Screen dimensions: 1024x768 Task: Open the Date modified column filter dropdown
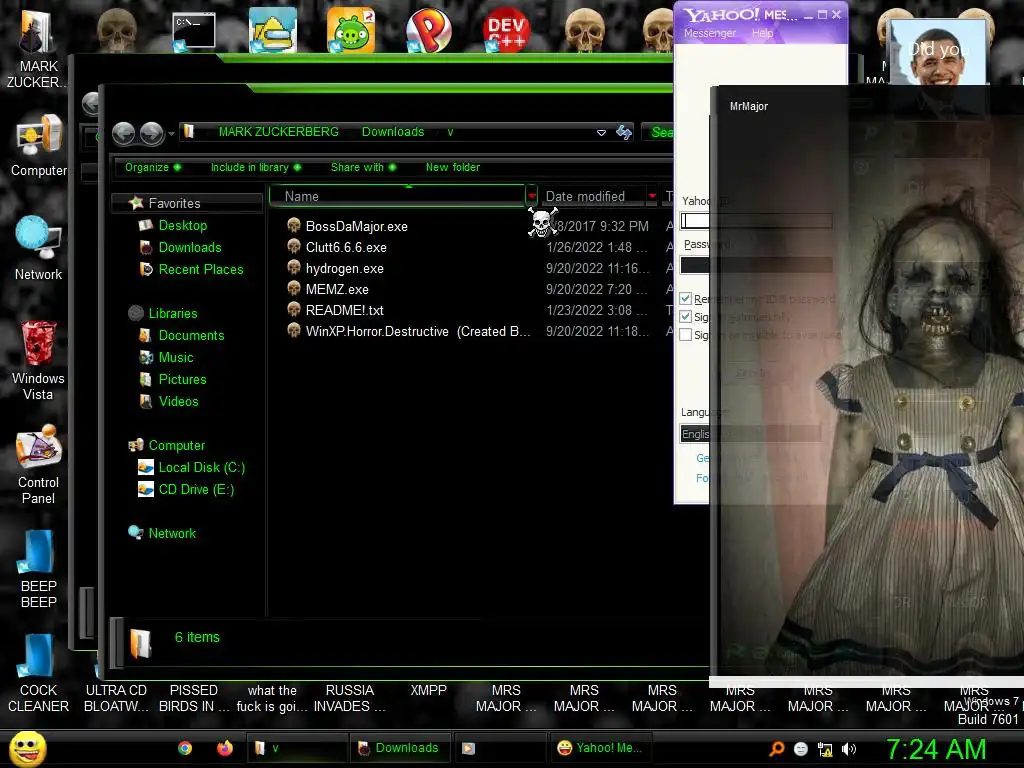[x=652, y=196]
